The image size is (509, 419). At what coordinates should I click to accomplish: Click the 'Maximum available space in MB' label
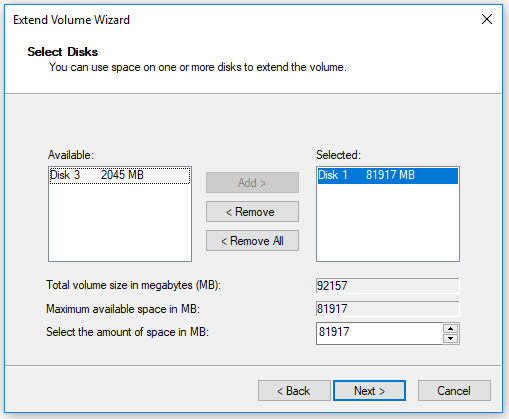[x=123, y=309]
